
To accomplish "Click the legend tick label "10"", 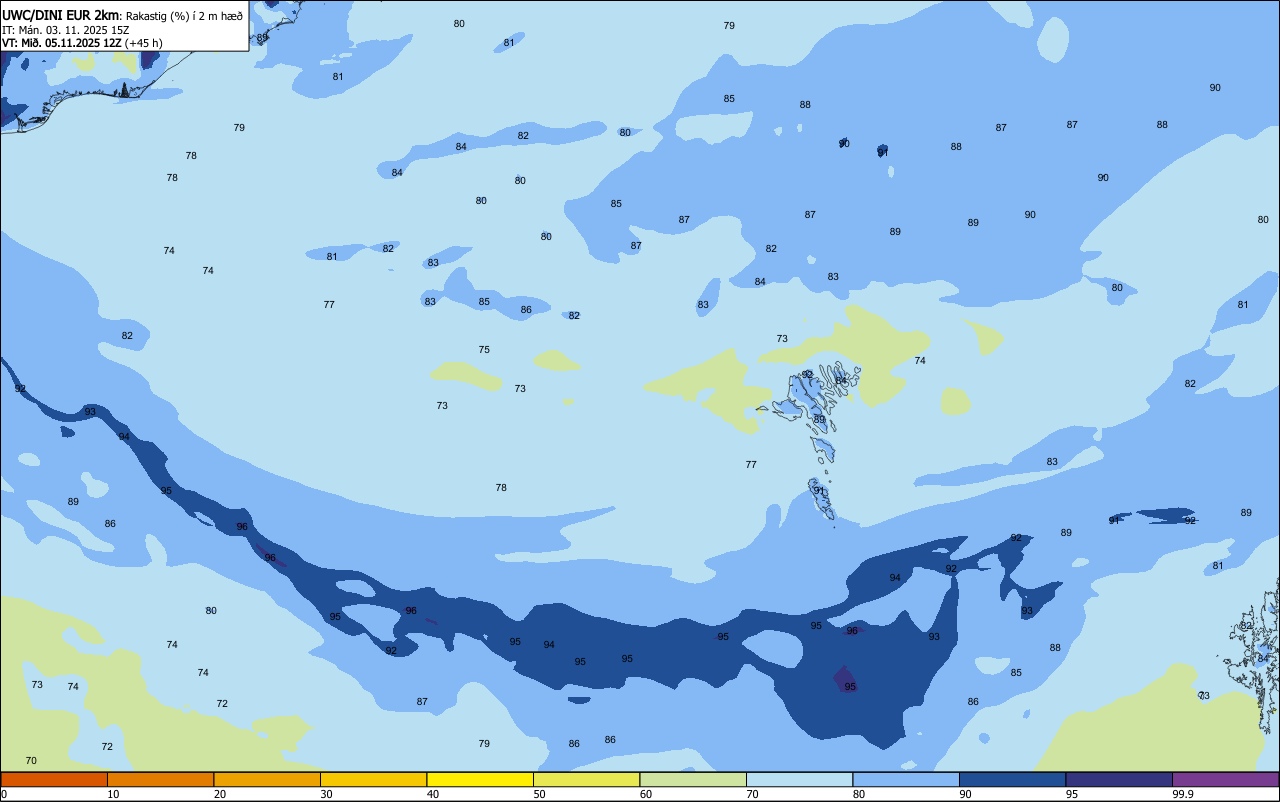I will point(113,794).
